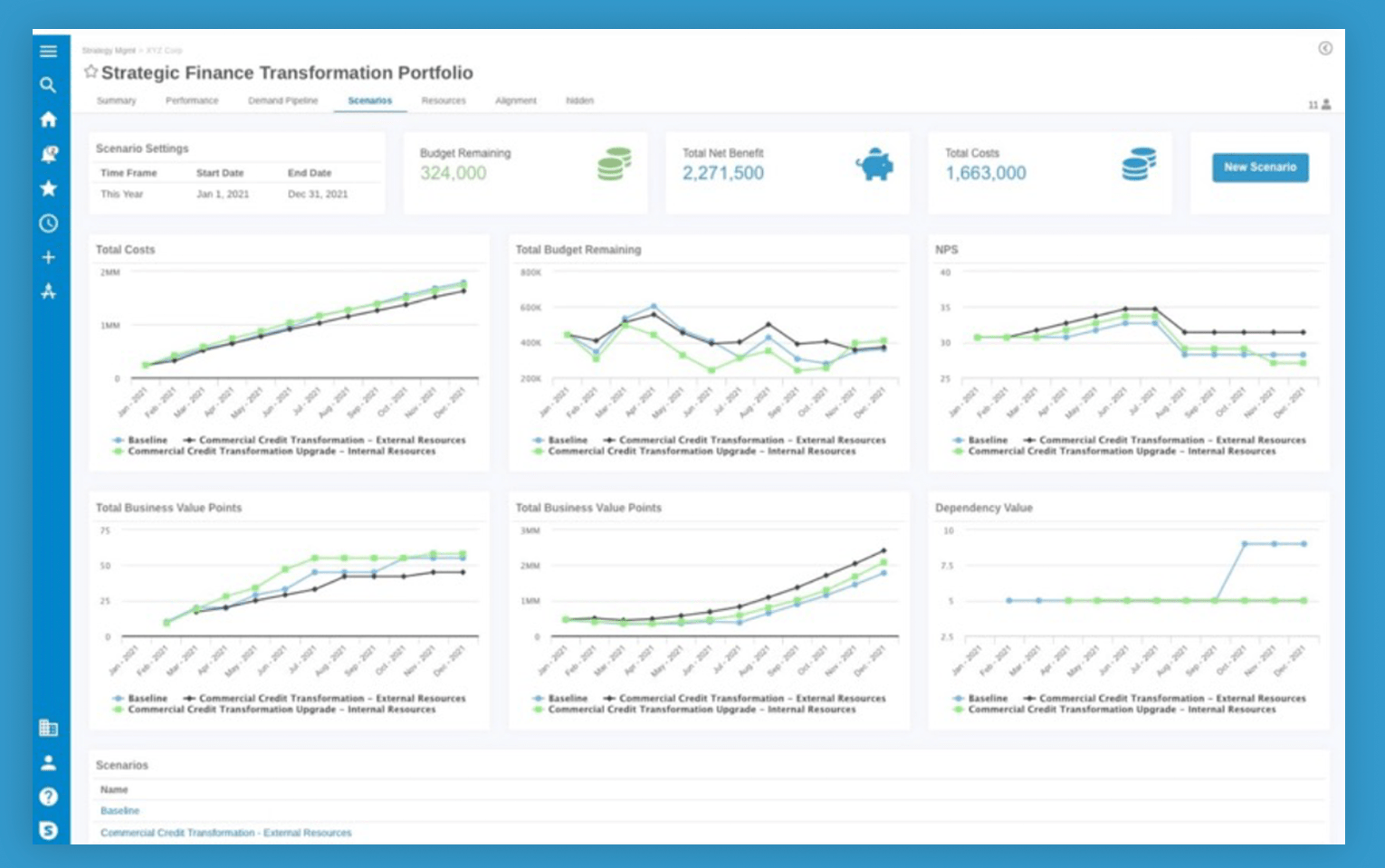Click the New Scenario button

(x=1259, y=167)
